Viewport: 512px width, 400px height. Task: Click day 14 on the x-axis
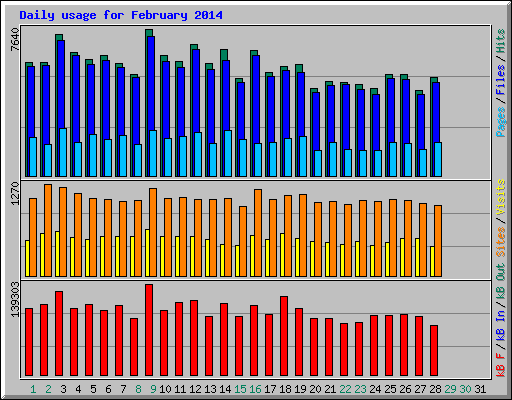(225, 389)
